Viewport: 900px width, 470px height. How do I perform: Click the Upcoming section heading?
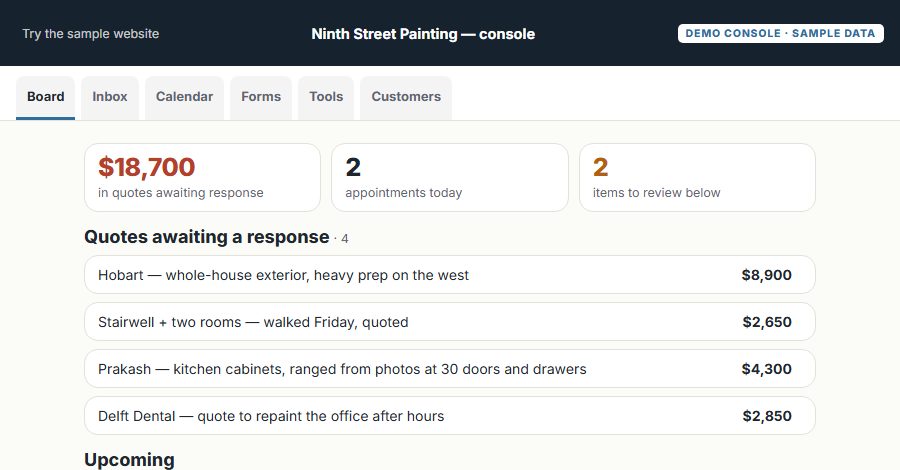pyautogui.click(x=129, y=460)
